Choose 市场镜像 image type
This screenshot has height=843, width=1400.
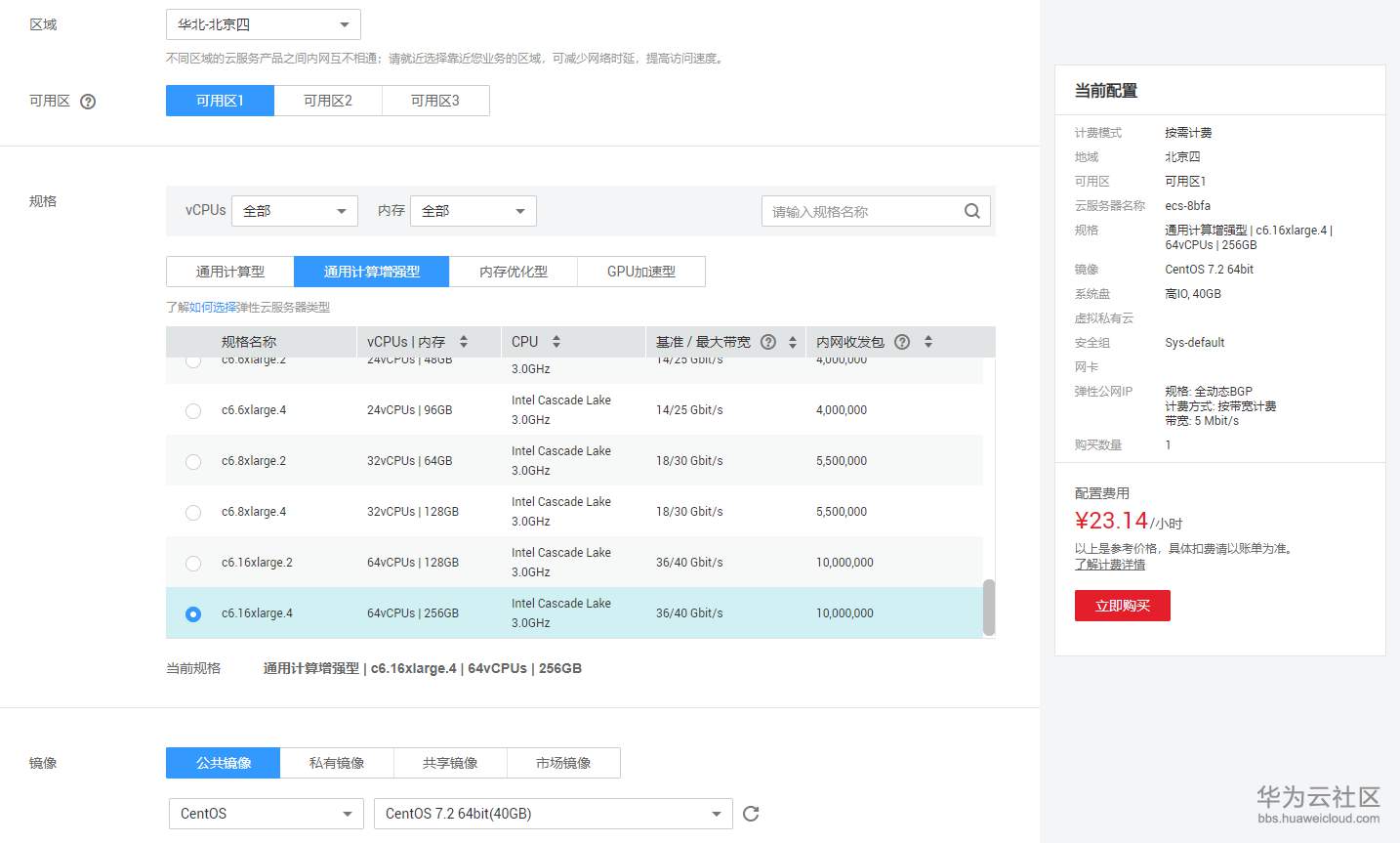[563, 763]
